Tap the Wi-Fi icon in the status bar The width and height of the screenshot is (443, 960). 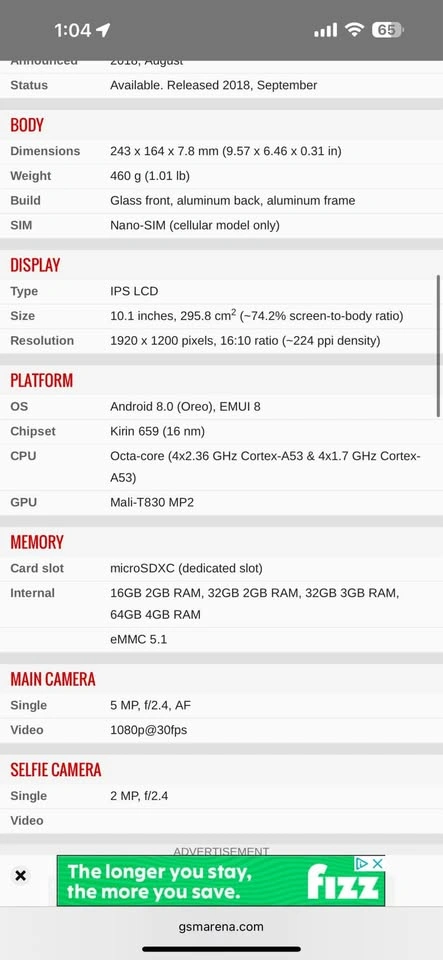click(x=354, y=30)
